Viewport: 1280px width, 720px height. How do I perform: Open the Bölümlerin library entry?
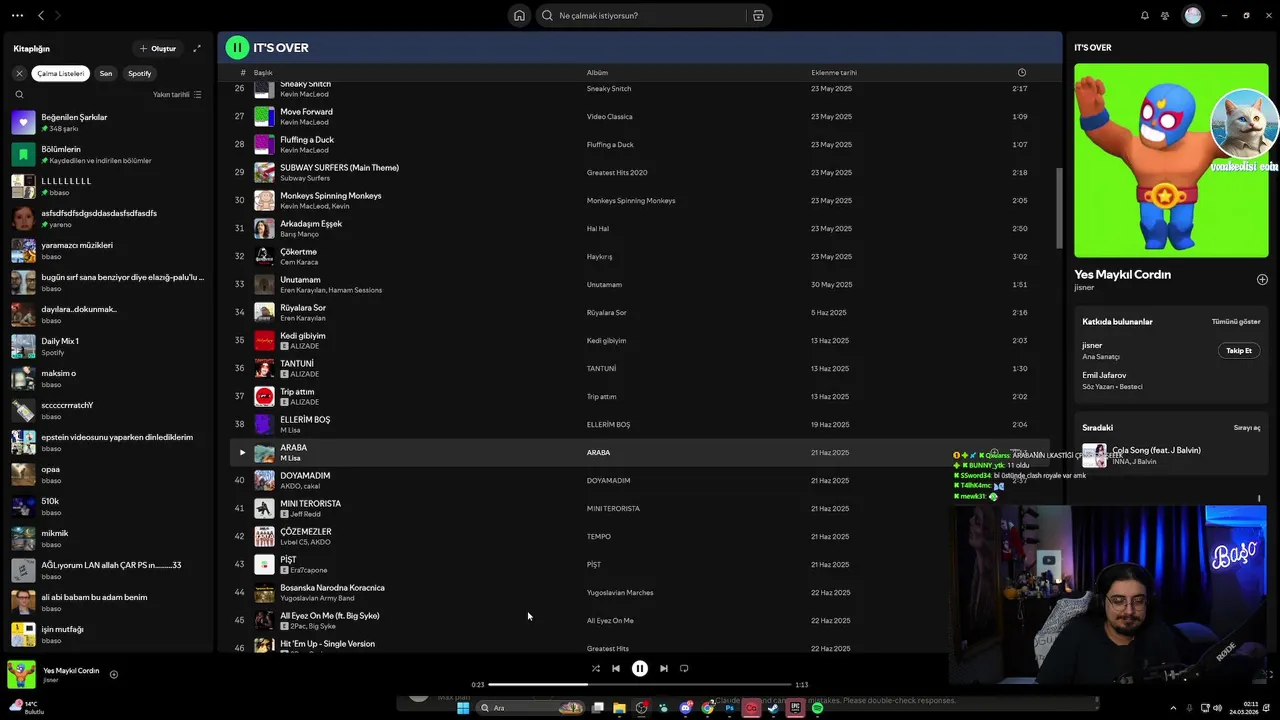point(108,154)
